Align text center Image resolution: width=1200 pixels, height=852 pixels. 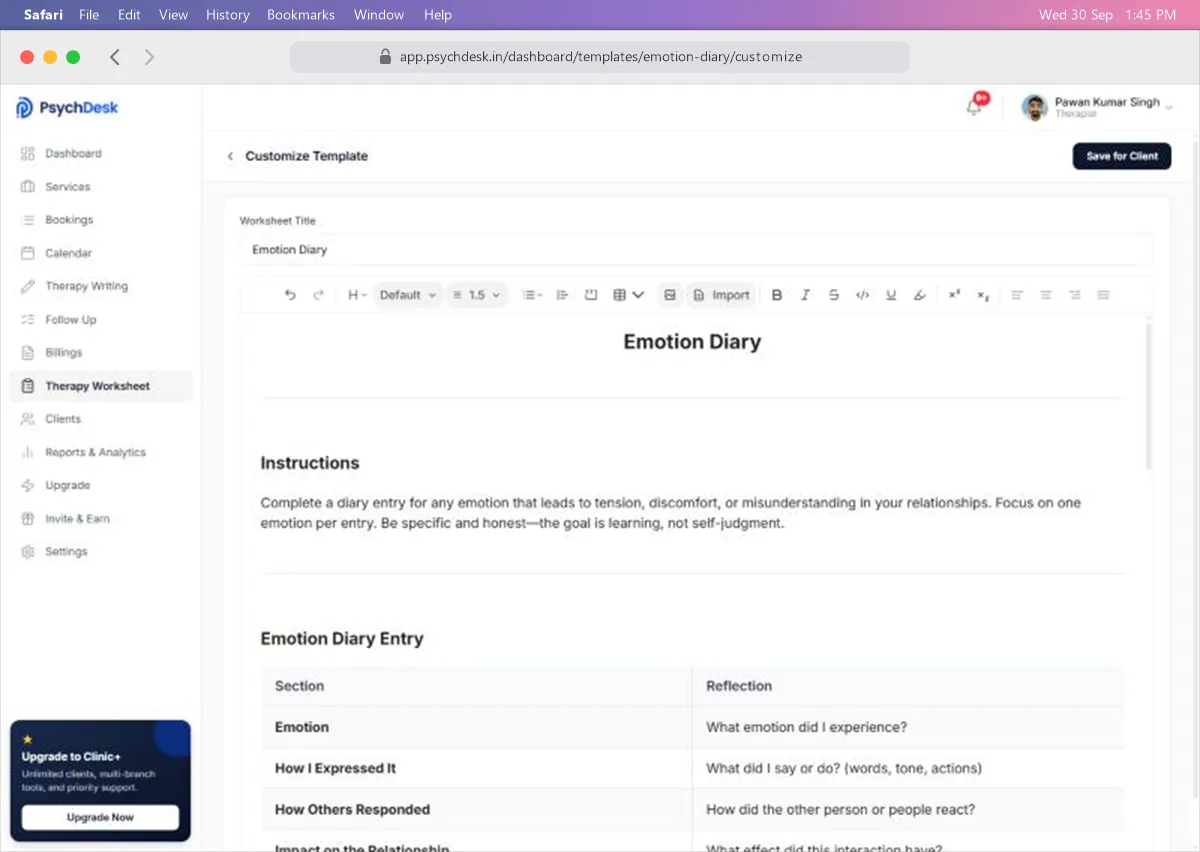click(1046, 295)
